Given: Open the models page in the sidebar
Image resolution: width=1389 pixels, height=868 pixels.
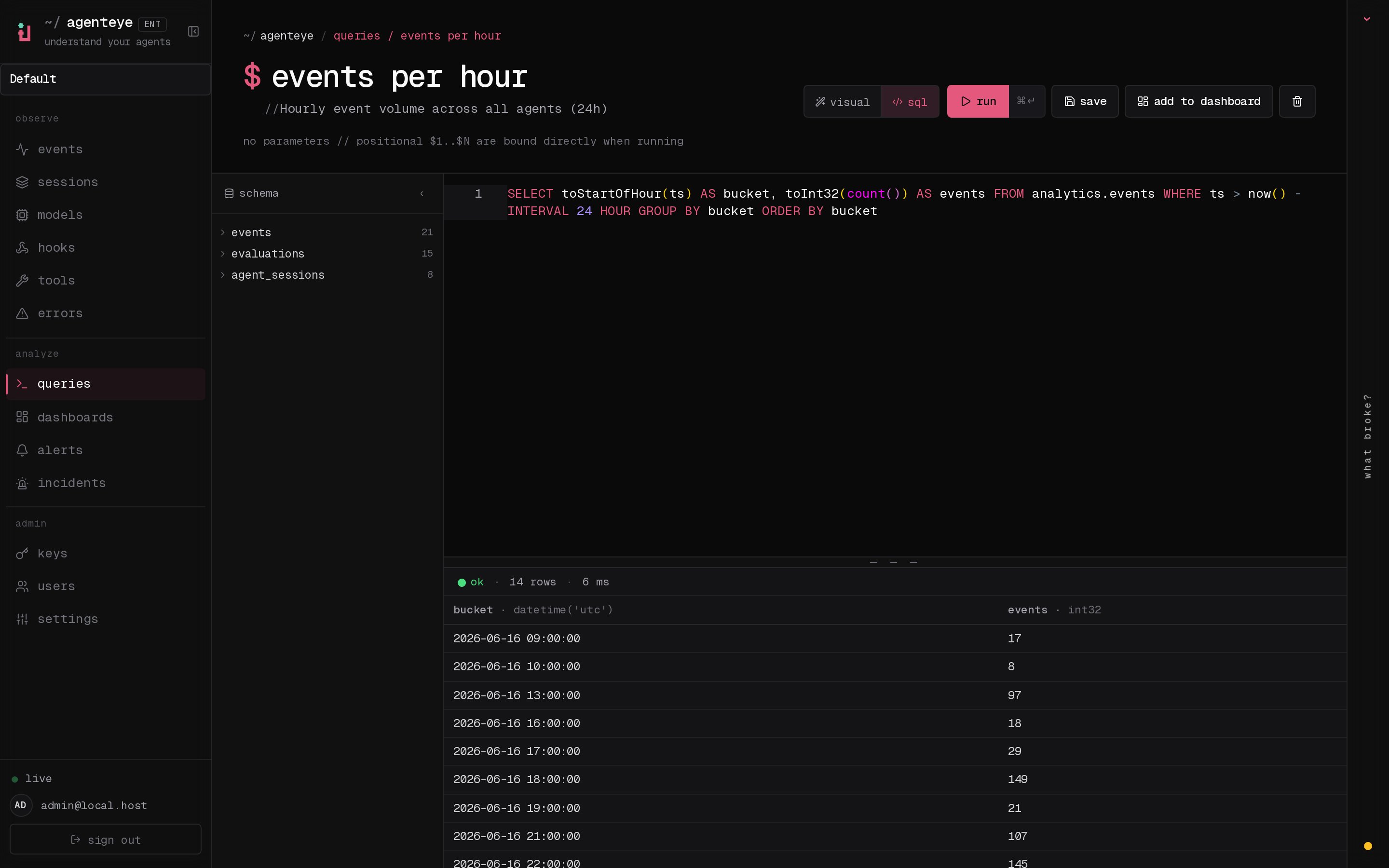Looking at the screenshot, I should pyautogui.click(x=106, y=215).
